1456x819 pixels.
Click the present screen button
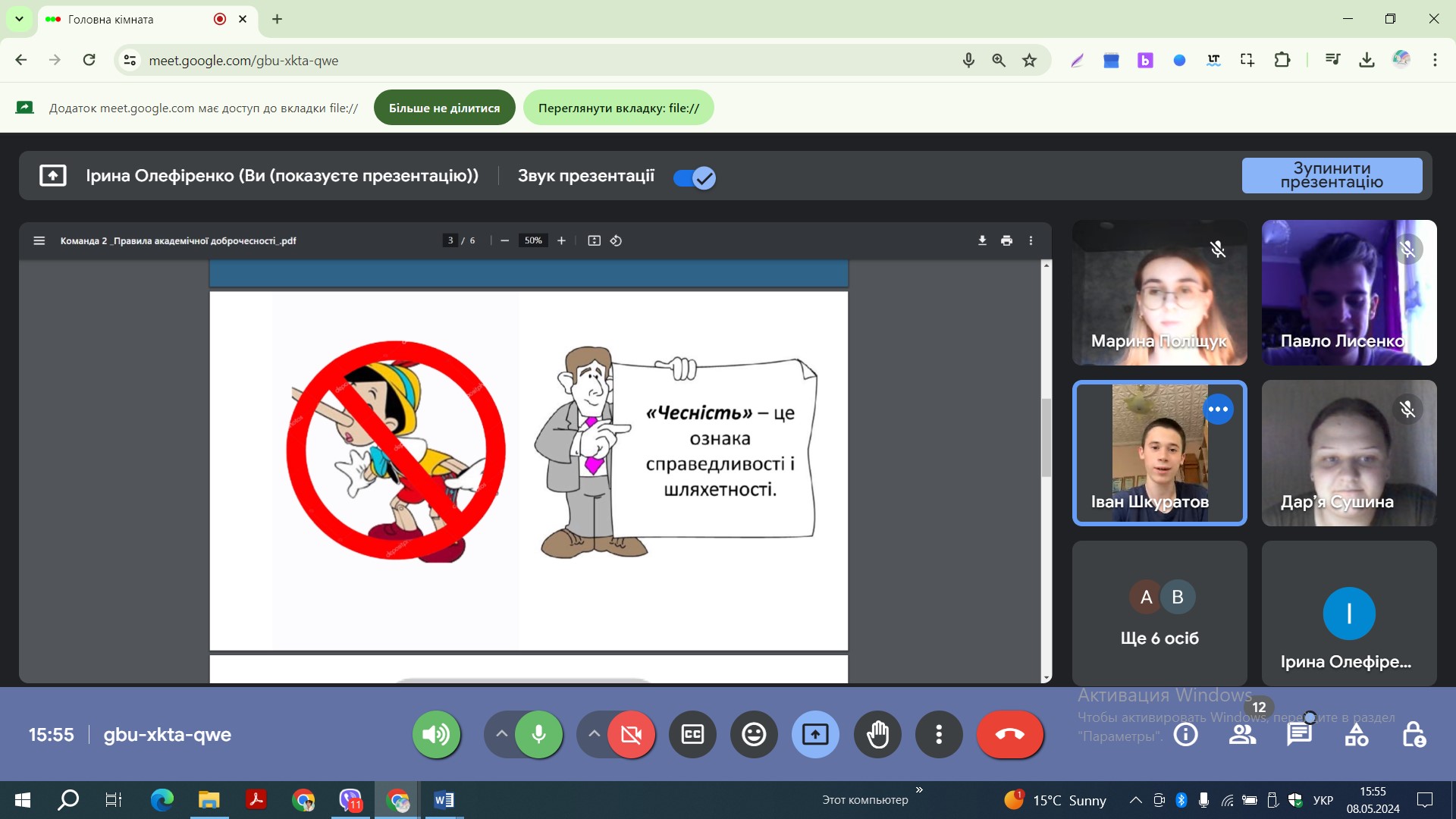pos(815,734)
